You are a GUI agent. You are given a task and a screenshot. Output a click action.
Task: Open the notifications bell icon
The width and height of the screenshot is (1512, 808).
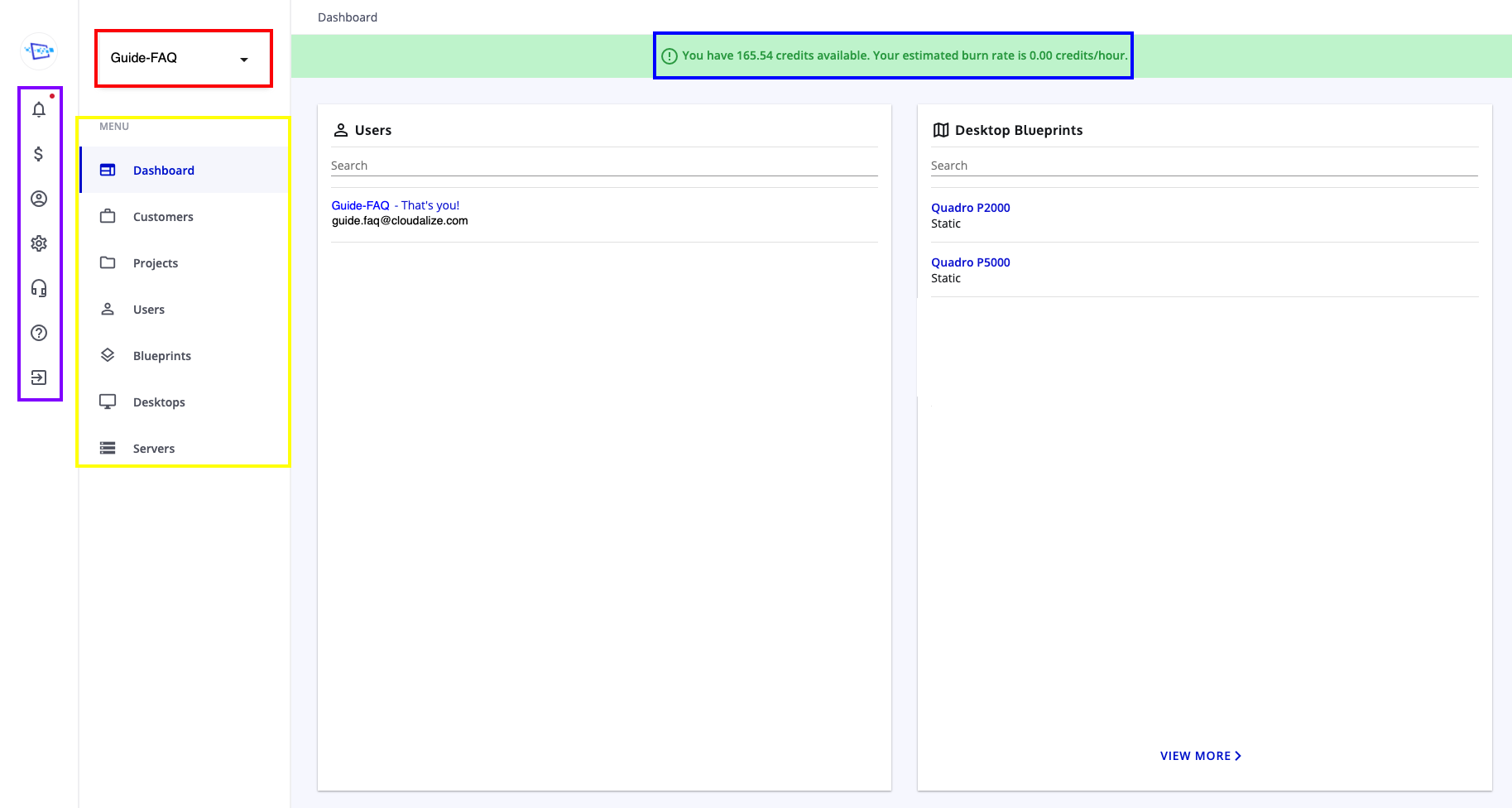click(x=39, y=109)
